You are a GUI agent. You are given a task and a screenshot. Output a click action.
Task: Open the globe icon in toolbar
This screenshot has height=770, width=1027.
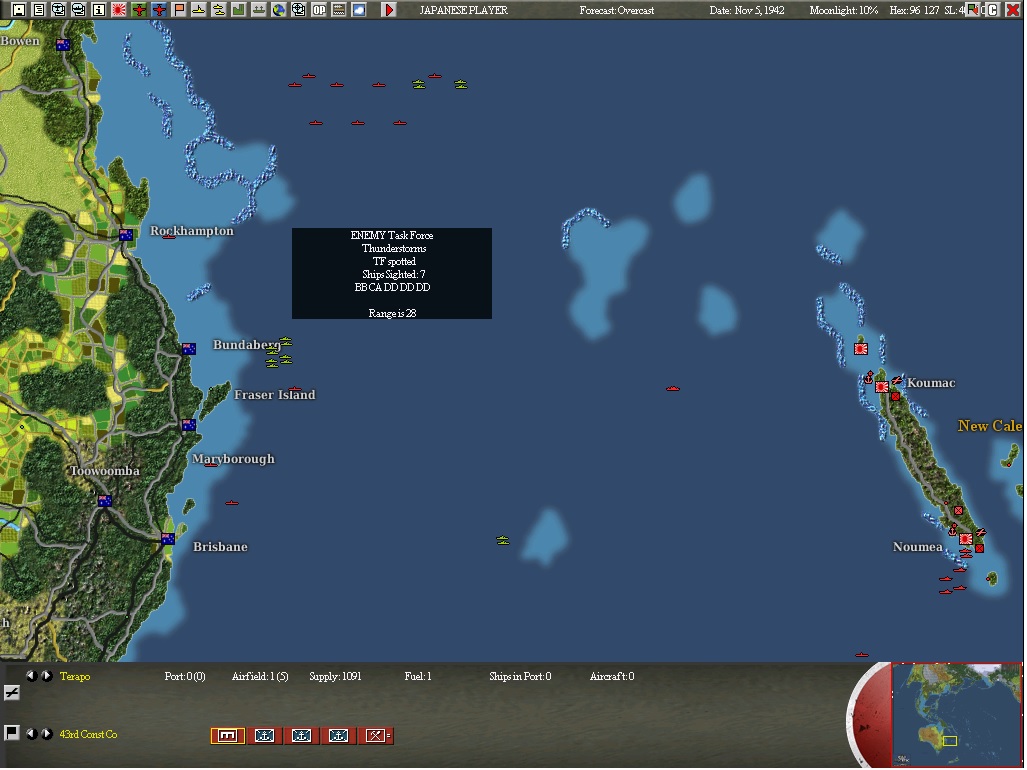click(279, 10)
